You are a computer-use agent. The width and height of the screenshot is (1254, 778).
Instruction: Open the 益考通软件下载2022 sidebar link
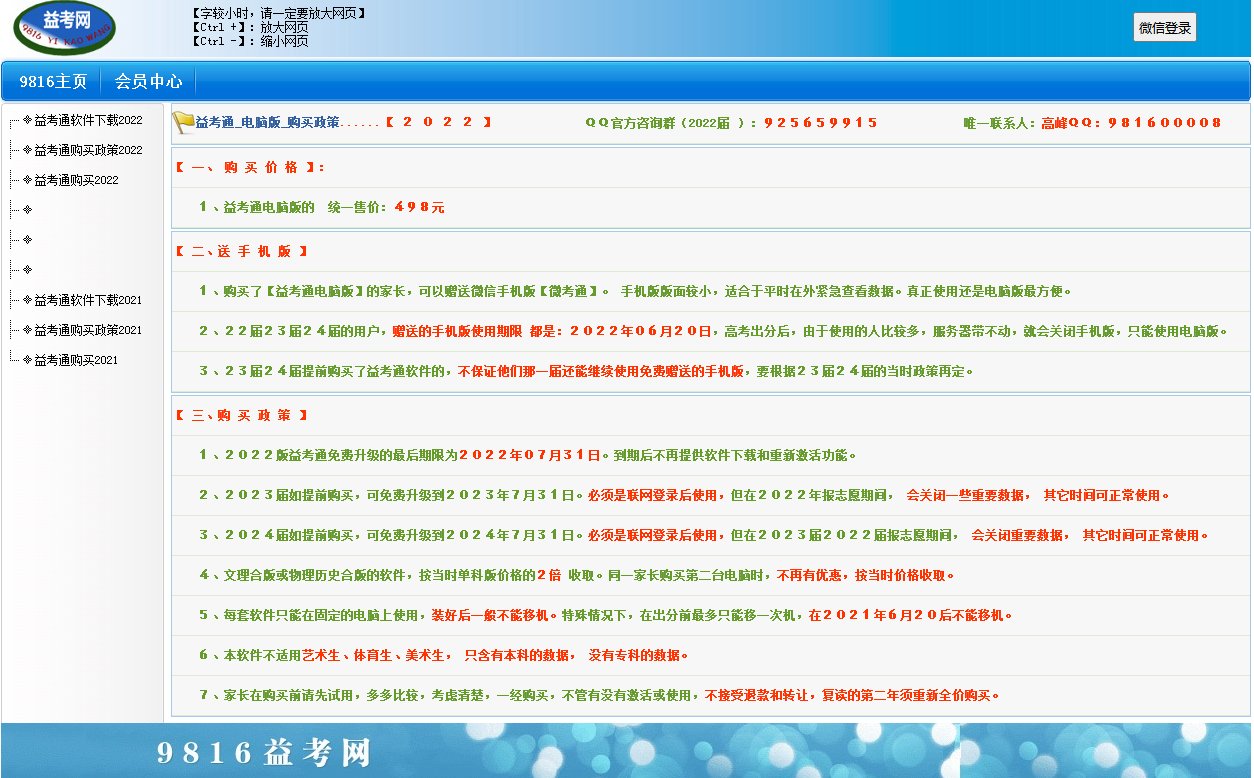pos(88,119)
